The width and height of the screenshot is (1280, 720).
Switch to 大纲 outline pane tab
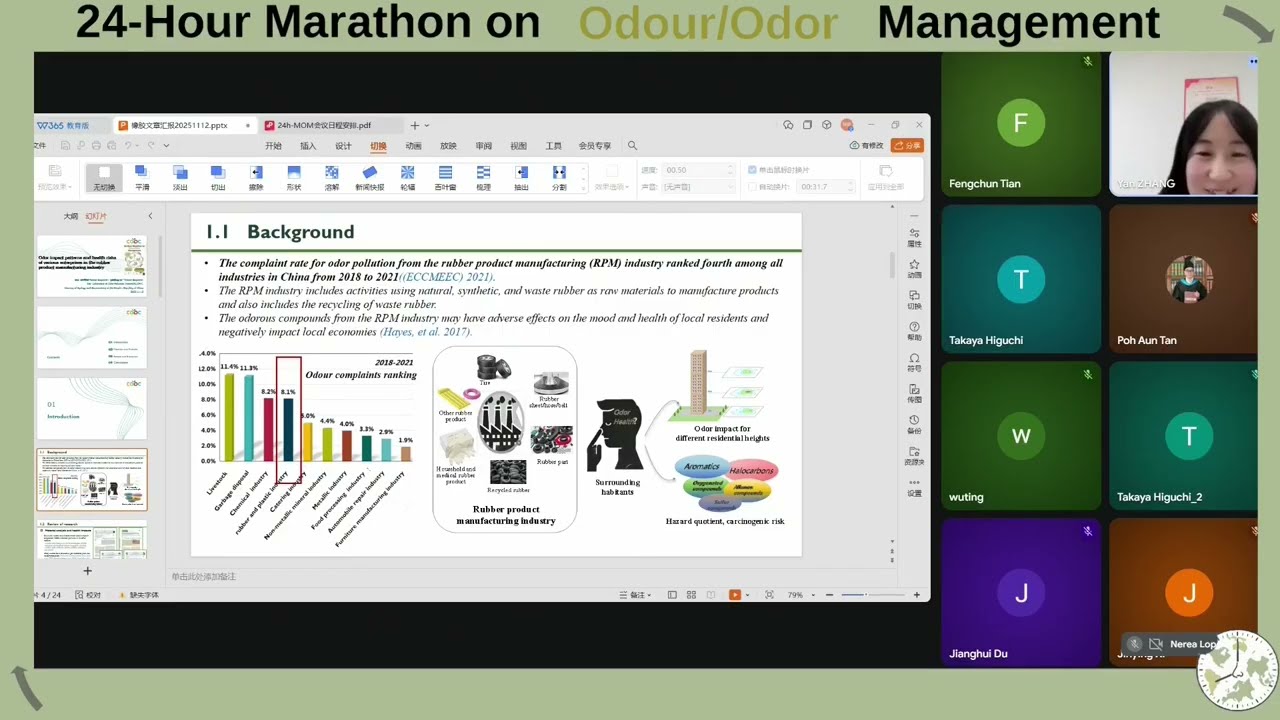coord(71,216)
